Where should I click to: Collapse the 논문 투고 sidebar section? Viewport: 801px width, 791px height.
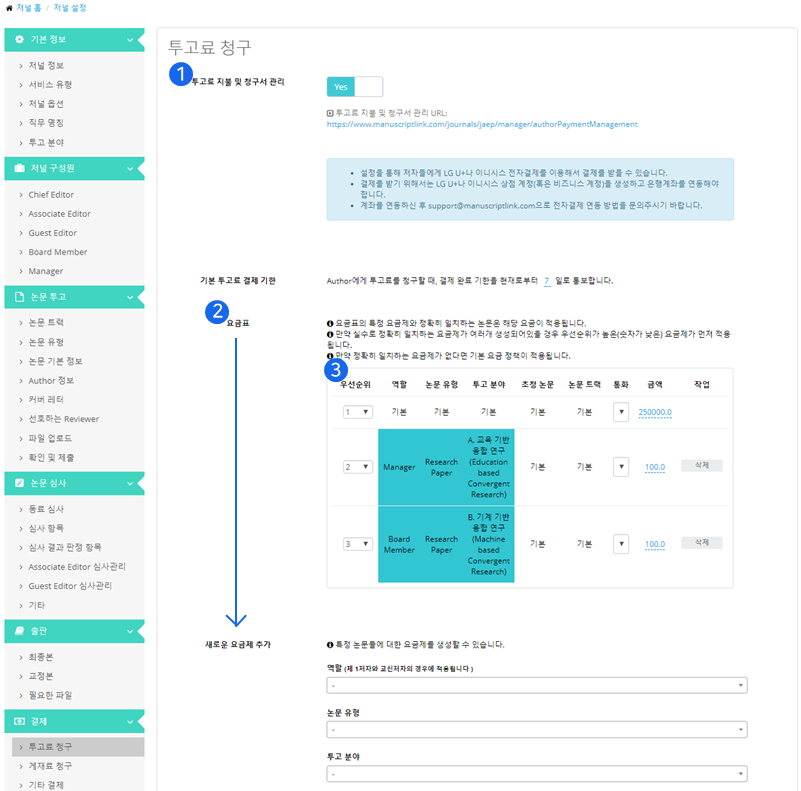point(130,297)
